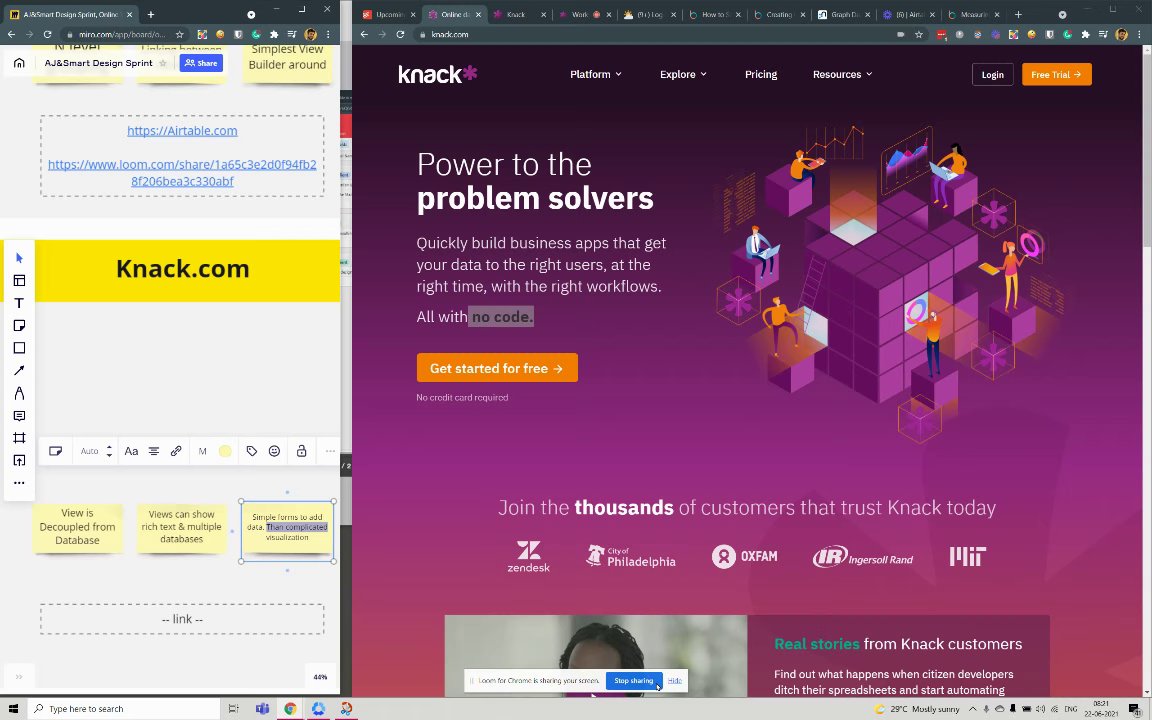Switch to the Upcoming browser tab

pos(388,14)
